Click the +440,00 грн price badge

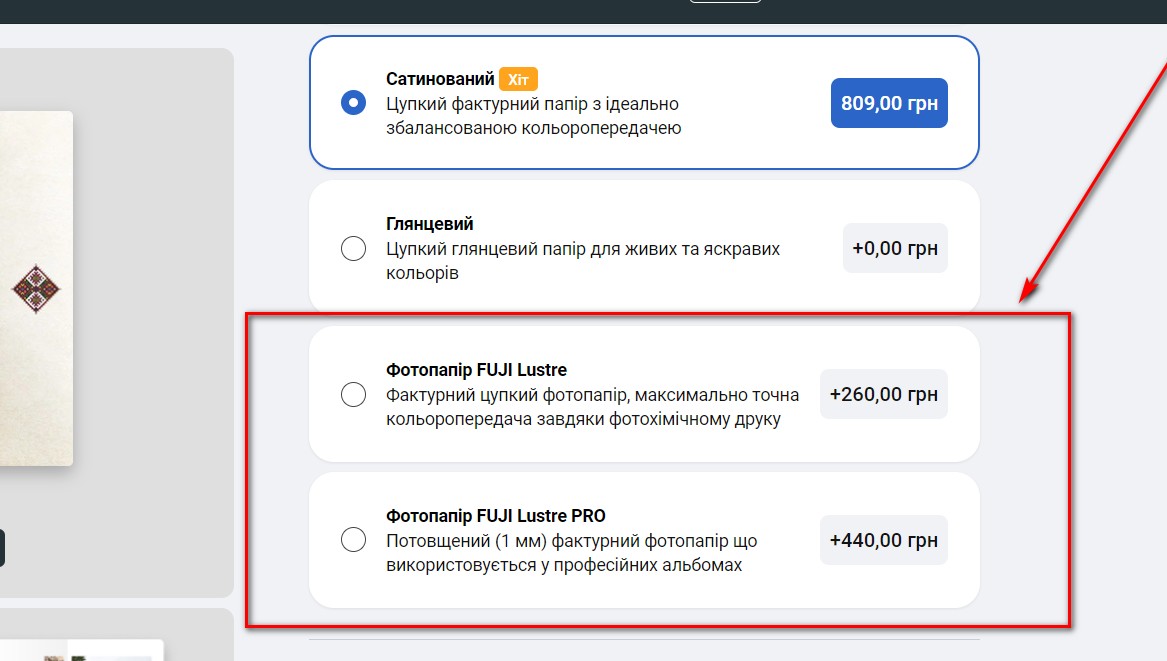[x=884, y=540]
